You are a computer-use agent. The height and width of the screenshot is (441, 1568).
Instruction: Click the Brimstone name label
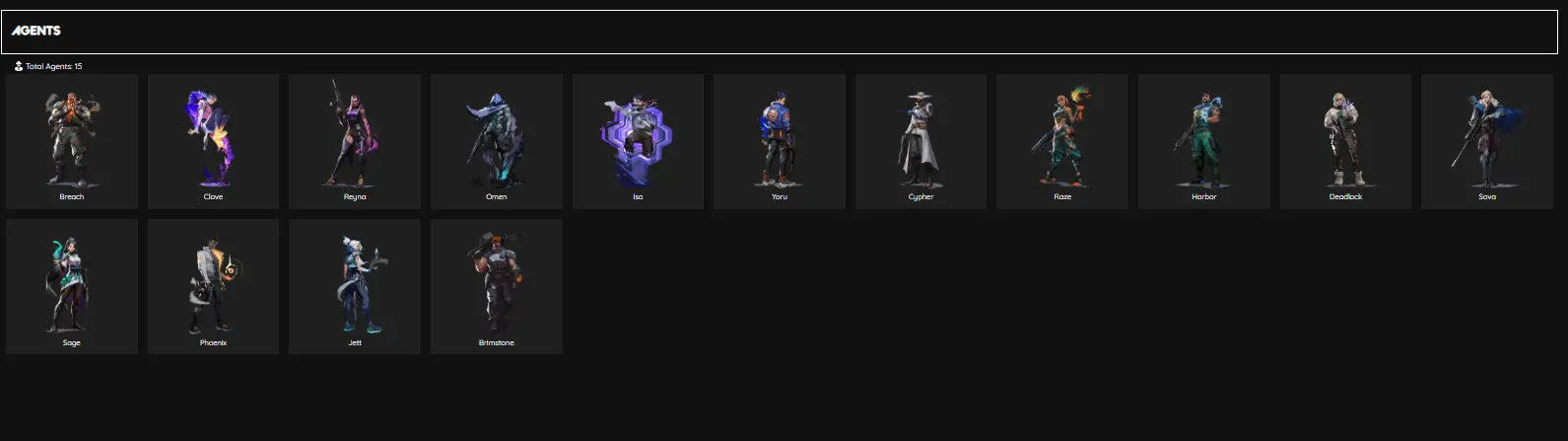click(x=497, y=342)
